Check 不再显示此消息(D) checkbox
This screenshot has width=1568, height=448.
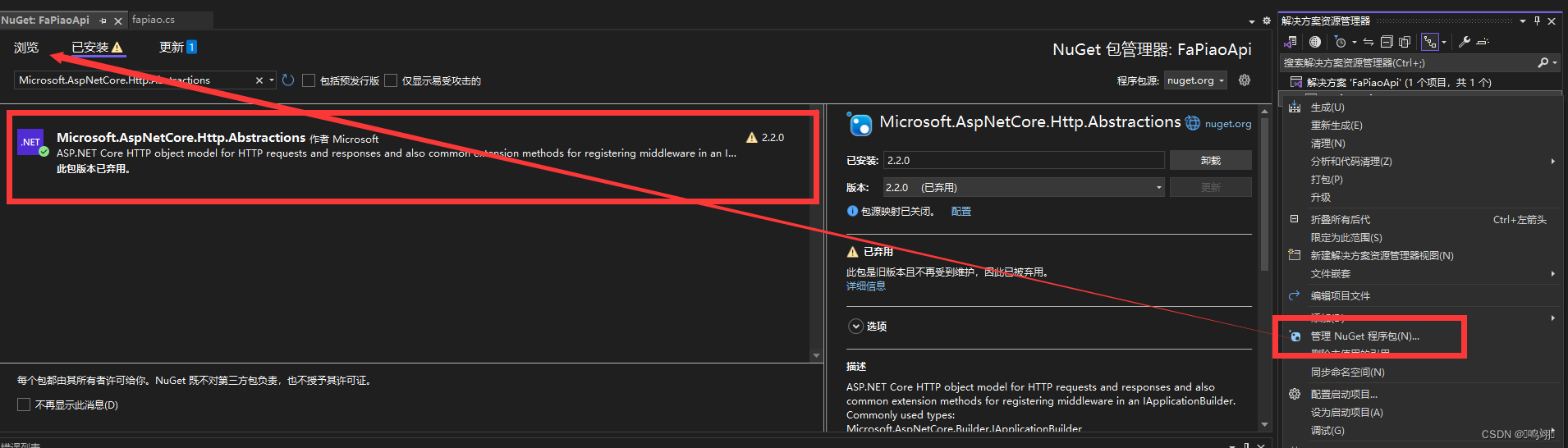(x=24, y=405)
